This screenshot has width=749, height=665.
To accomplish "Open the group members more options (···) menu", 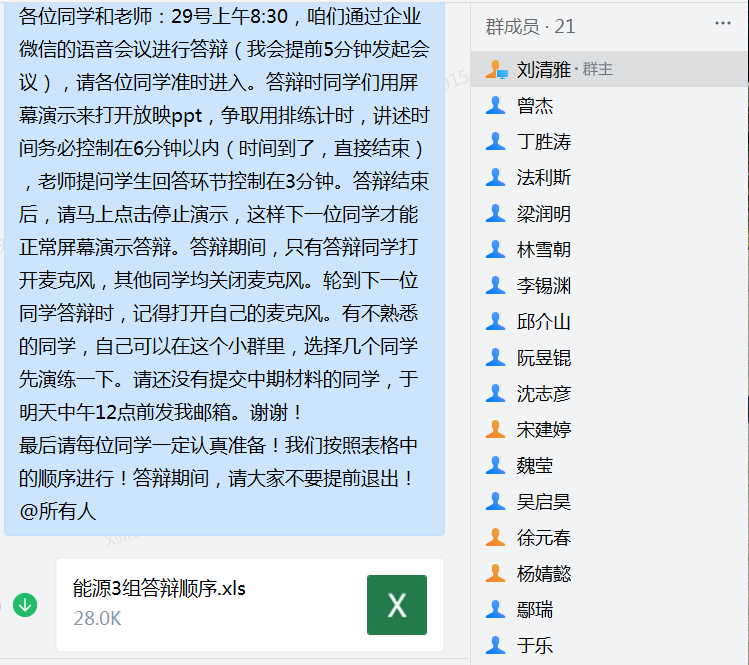I will pyautogui.click(x=723, y=24).
